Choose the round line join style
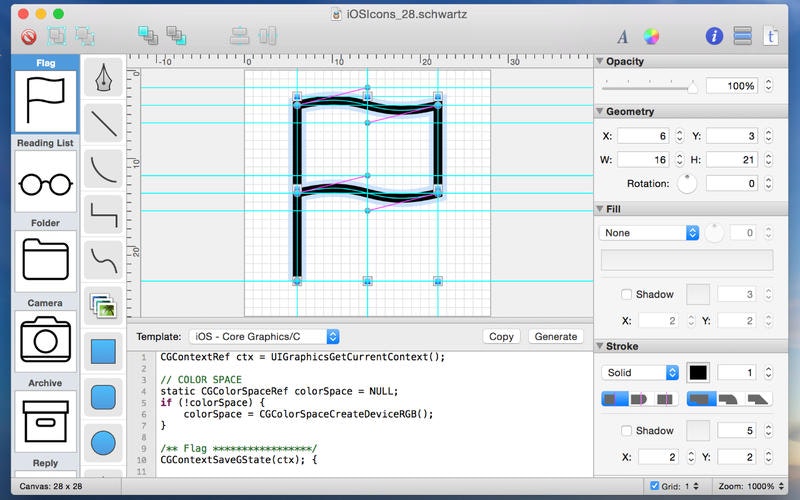Image resolution: width=800 pixels, height=500 pixels. [x=729, y=399]
